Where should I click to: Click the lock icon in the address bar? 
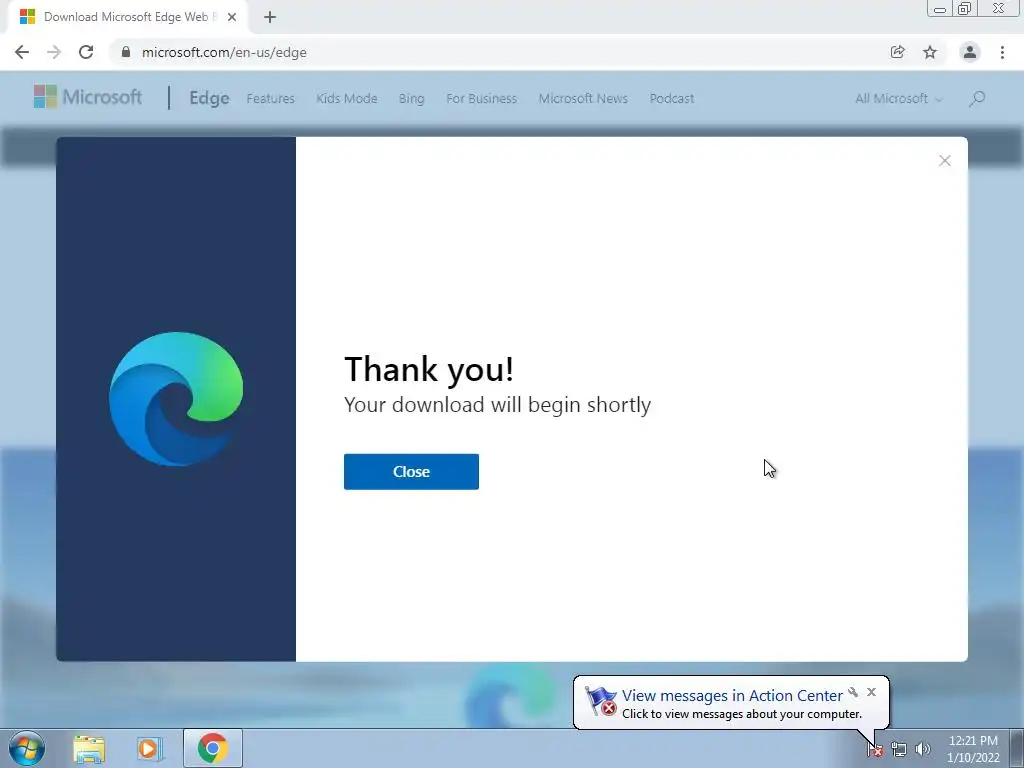point(126,52)
